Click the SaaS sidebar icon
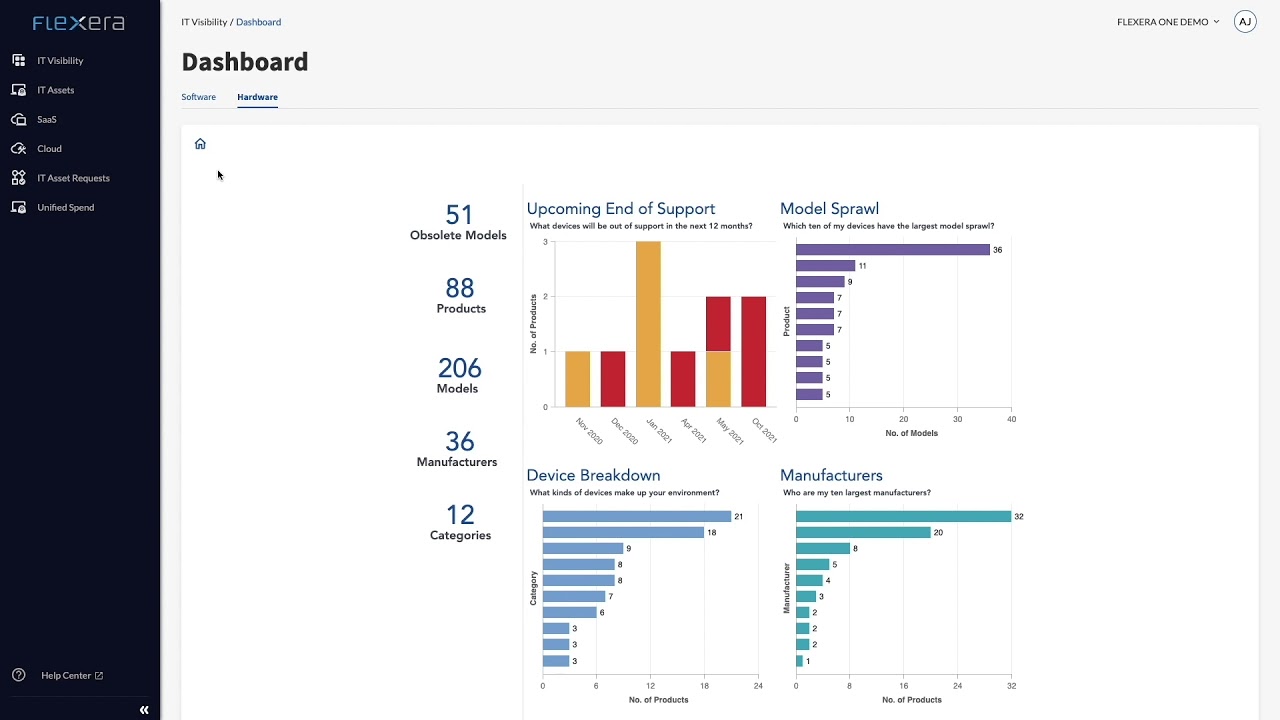Viewport: 1280px width, 720px height. point(18,120)
